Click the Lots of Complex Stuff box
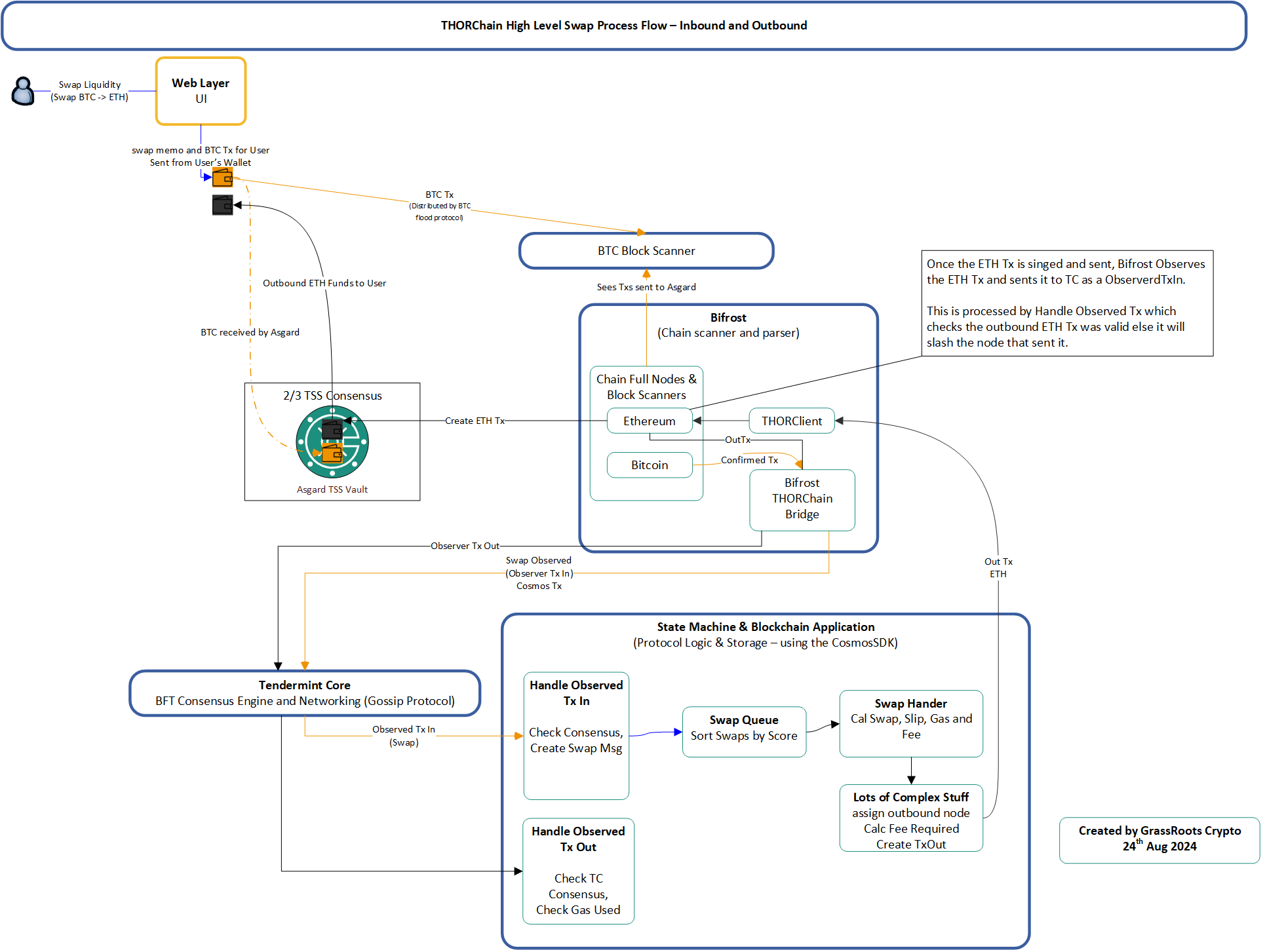The height and width of the screenshot is (952, 1265). click(911, 818)
